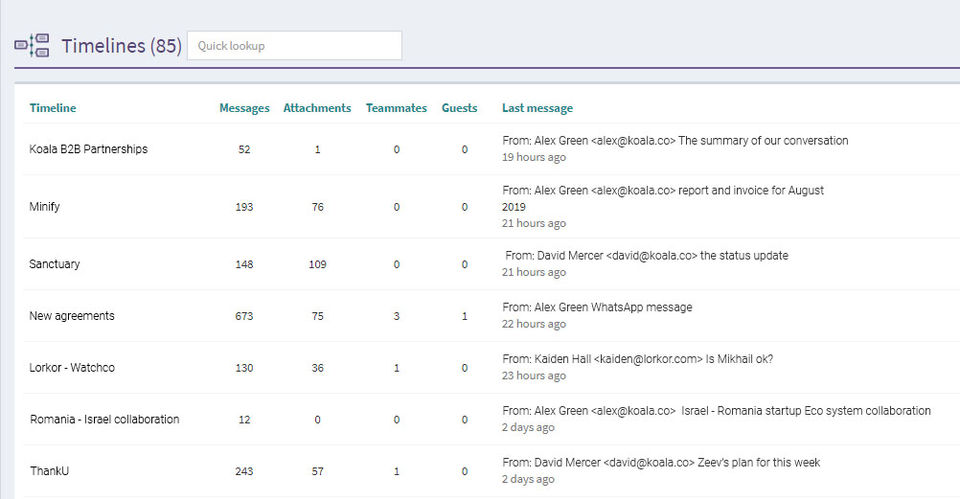Sort by the Teammates column header
Viewport: 960px width, 499px height.
coord(396,108)
